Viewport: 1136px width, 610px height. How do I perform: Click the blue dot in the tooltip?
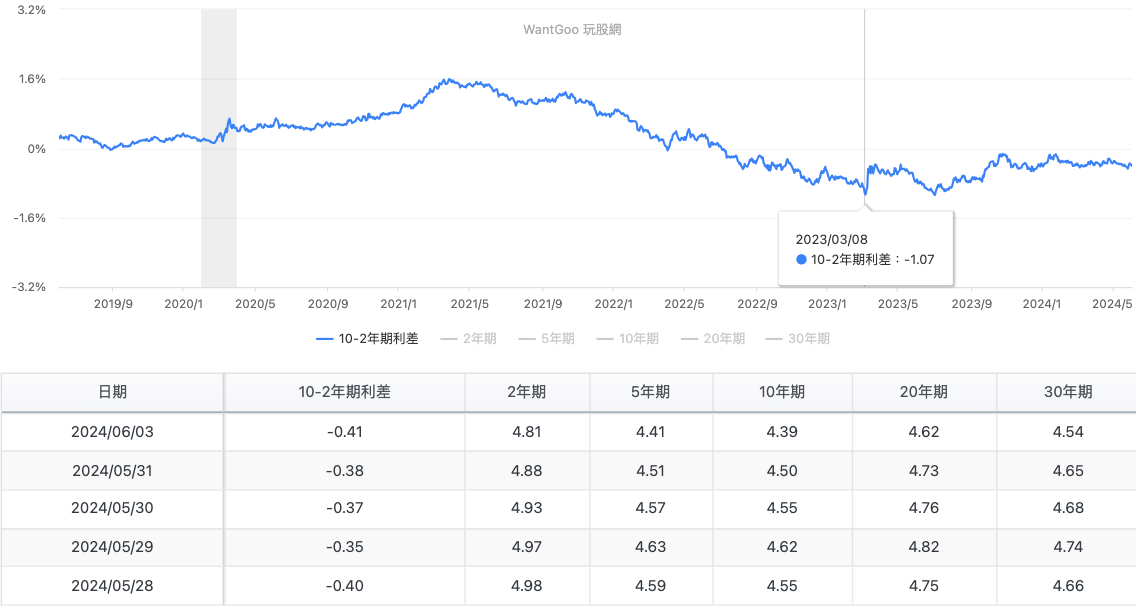click(801, 260)
